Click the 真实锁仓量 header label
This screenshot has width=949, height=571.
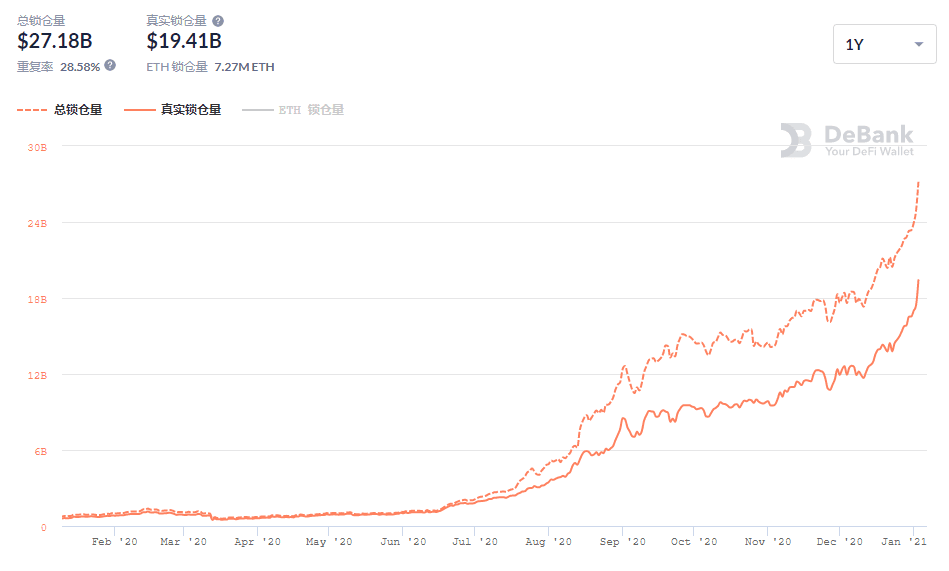(177, 21)
